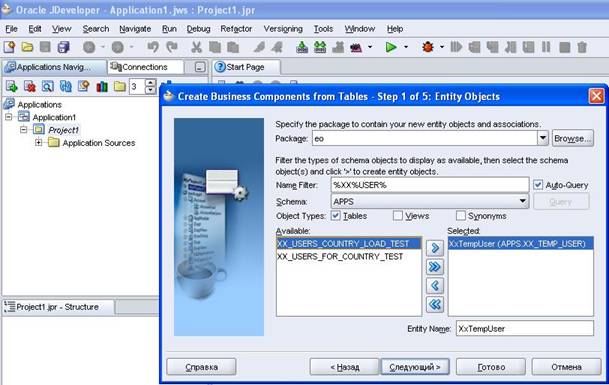The height and width of the screenshot is (385, 609).
Task: Click the navigator Search magnifier icon
Action: (47, 86)
